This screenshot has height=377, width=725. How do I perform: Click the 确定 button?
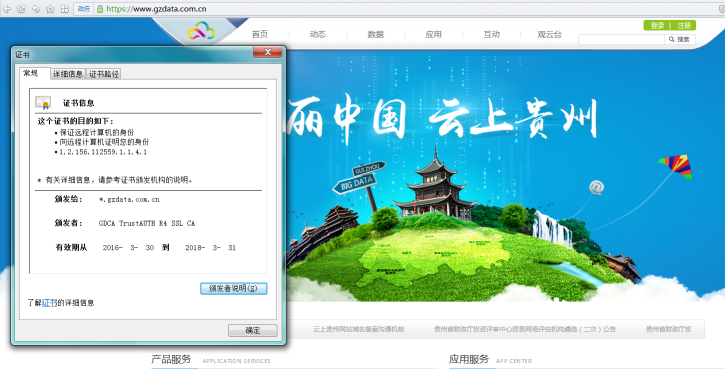click(252, 330)
